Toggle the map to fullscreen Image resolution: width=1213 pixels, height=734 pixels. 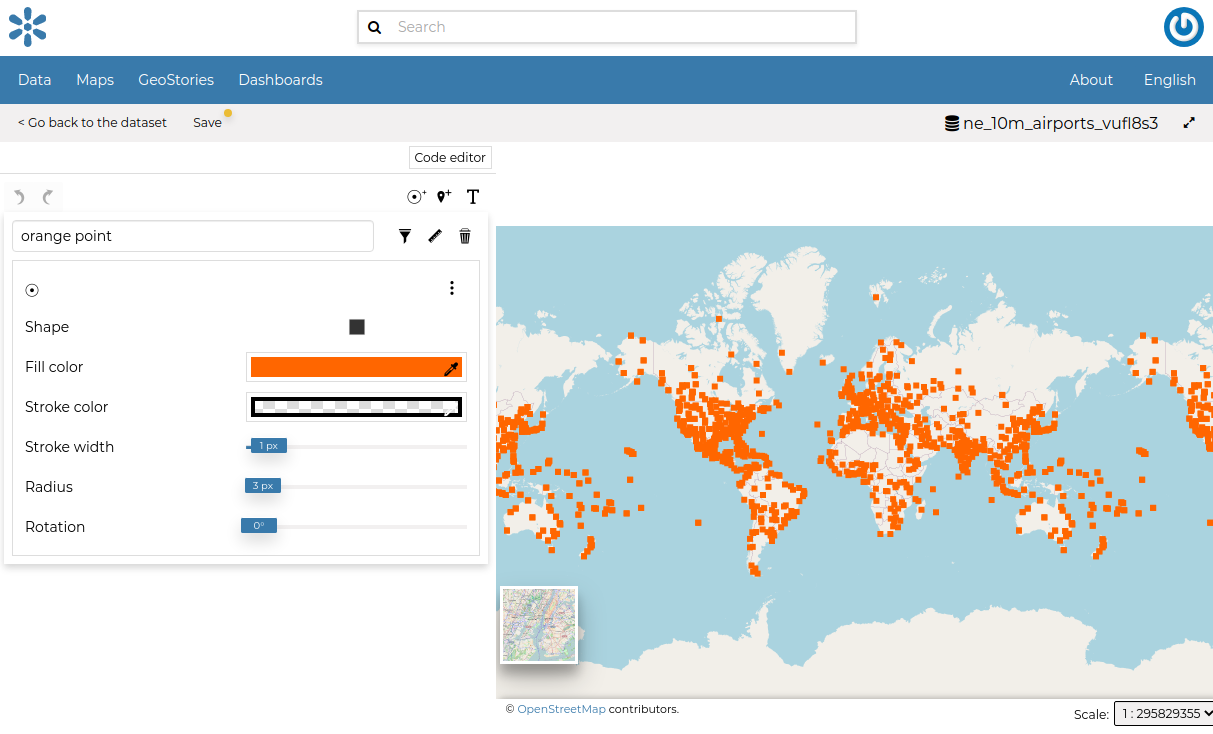click(1189, 123)
